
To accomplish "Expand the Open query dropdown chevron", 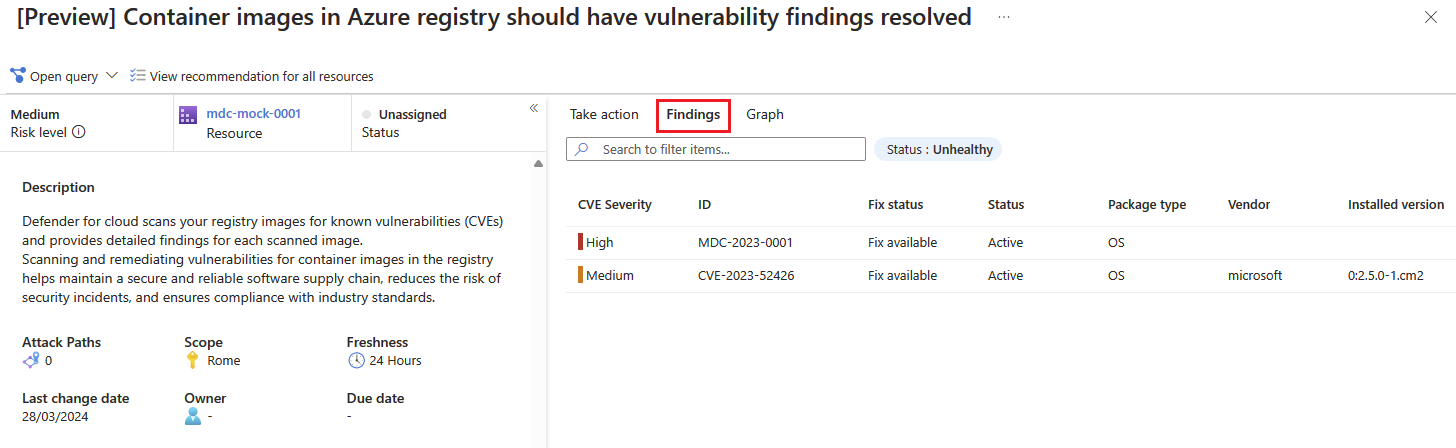I will coord(111,76).
